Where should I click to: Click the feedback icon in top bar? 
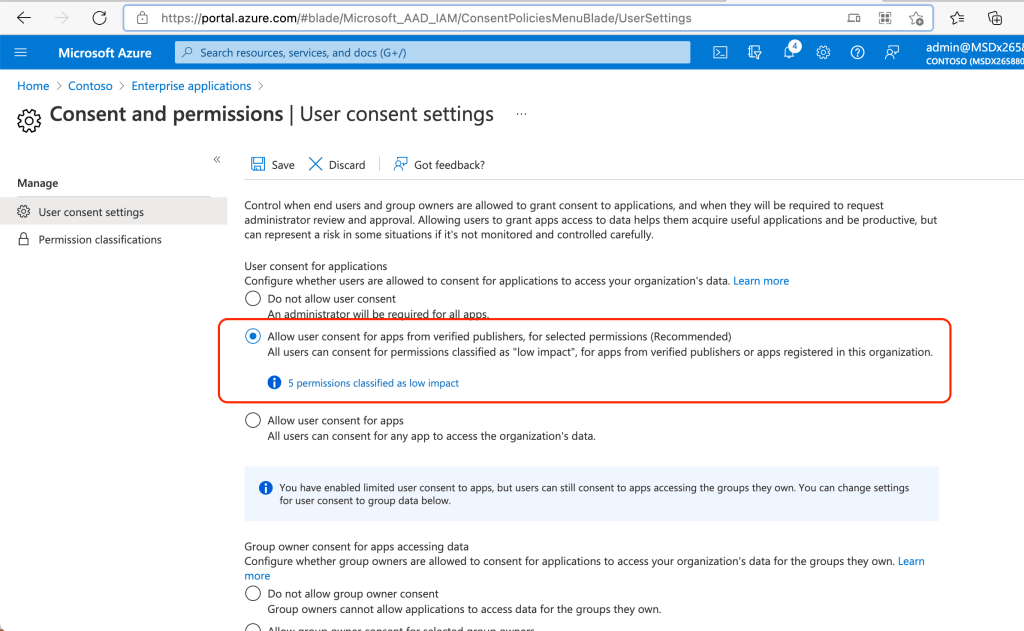pyautogui.click(x=892, y=53)
